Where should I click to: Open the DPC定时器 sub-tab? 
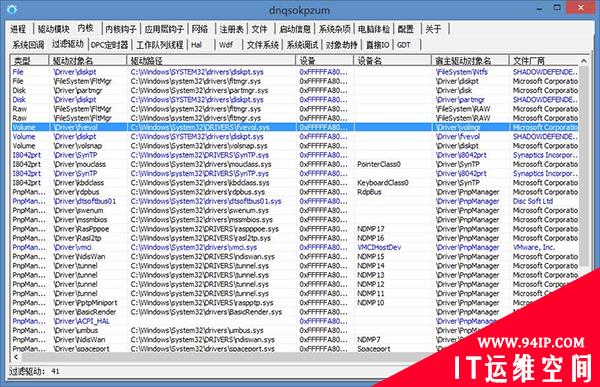point(109,45)
